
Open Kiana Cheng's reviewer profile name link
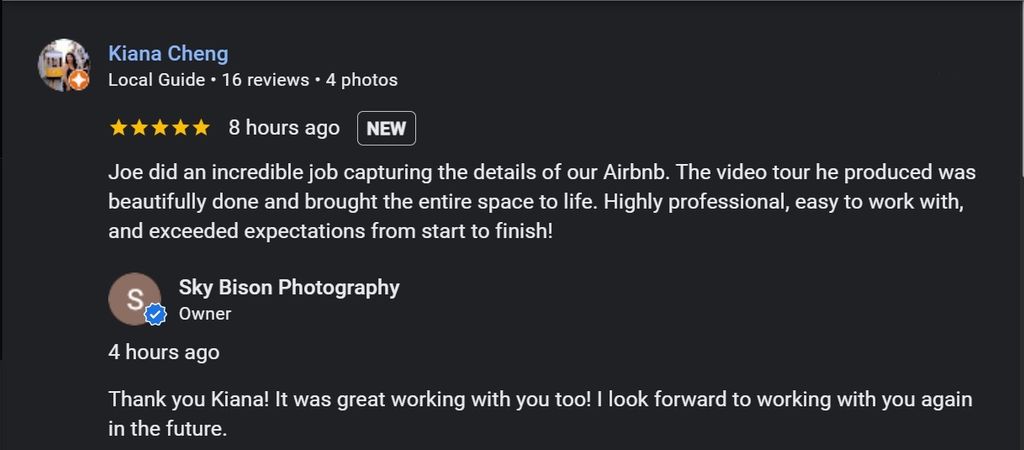tap(168, 54)
